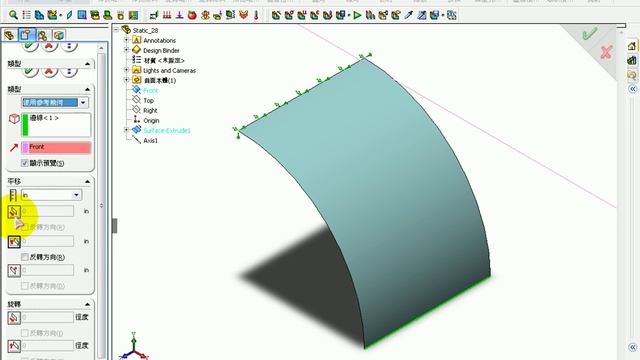The image size is (640, 360).
Task: Click the first rotation angle icon
Action: 14,318
